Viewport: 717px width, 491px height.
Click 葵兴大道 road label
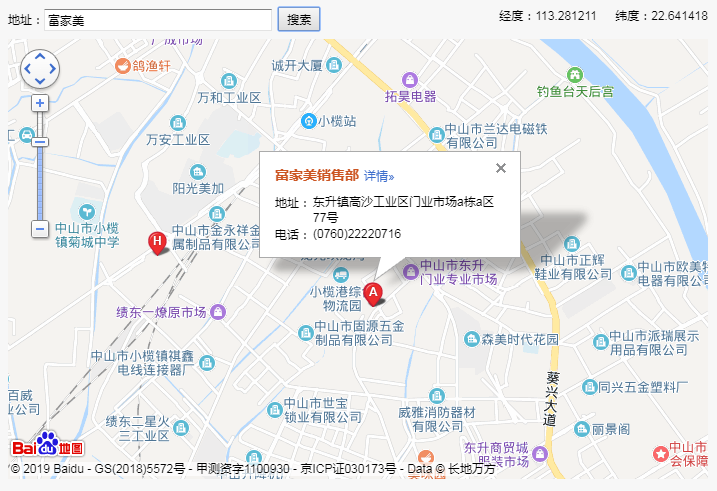[x=552, y=399]
